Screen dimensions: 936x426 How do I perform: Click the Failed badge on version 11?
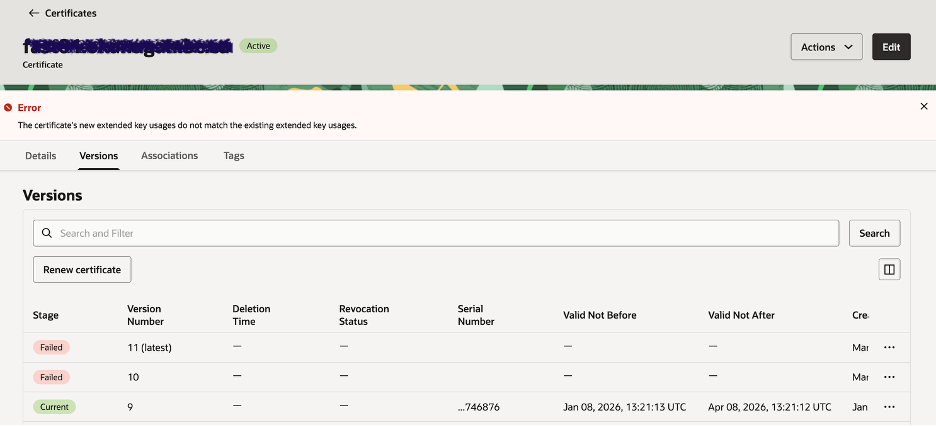(51, 347)
